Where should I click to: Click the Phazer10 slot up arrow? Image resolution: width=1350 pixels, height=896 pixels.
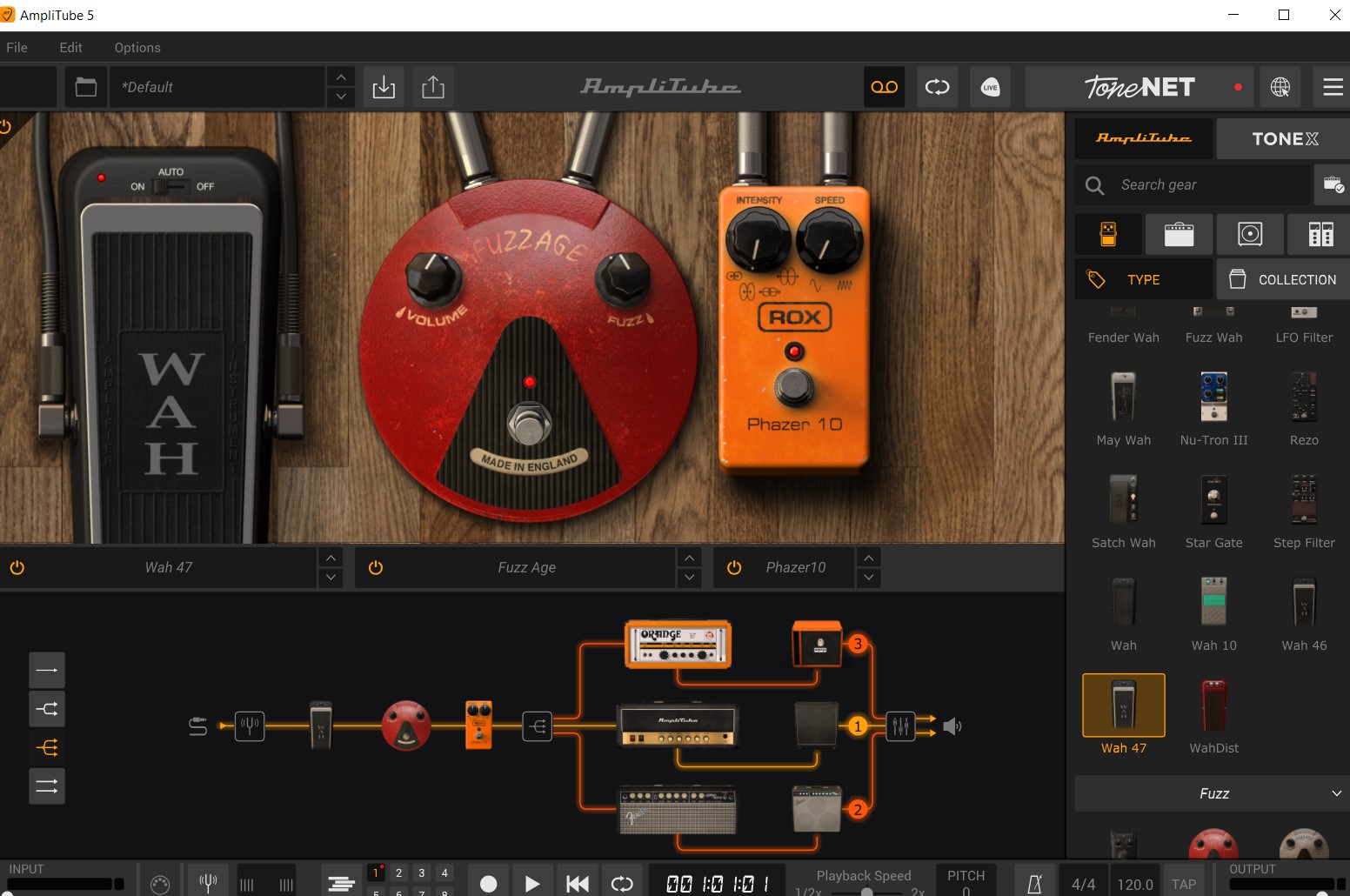pos(868,557)
